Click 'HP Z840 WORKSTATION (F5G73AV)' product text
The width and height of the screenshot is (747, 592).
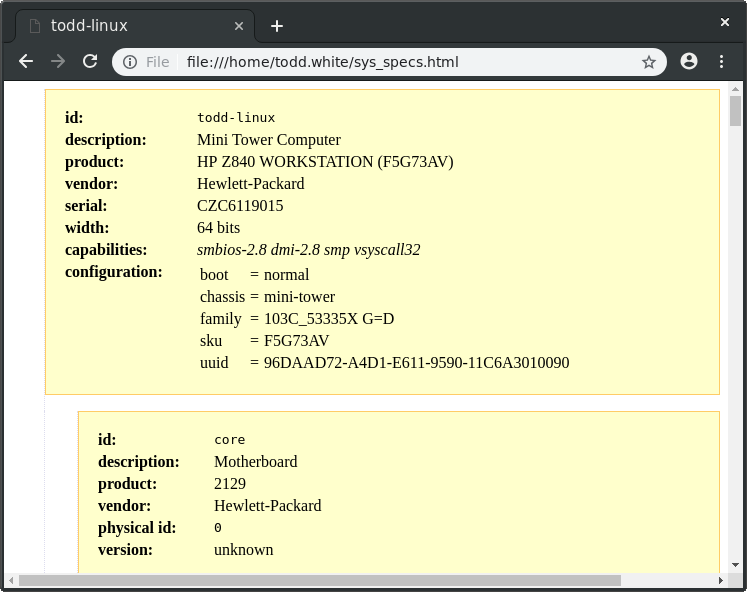coord(325,161)
